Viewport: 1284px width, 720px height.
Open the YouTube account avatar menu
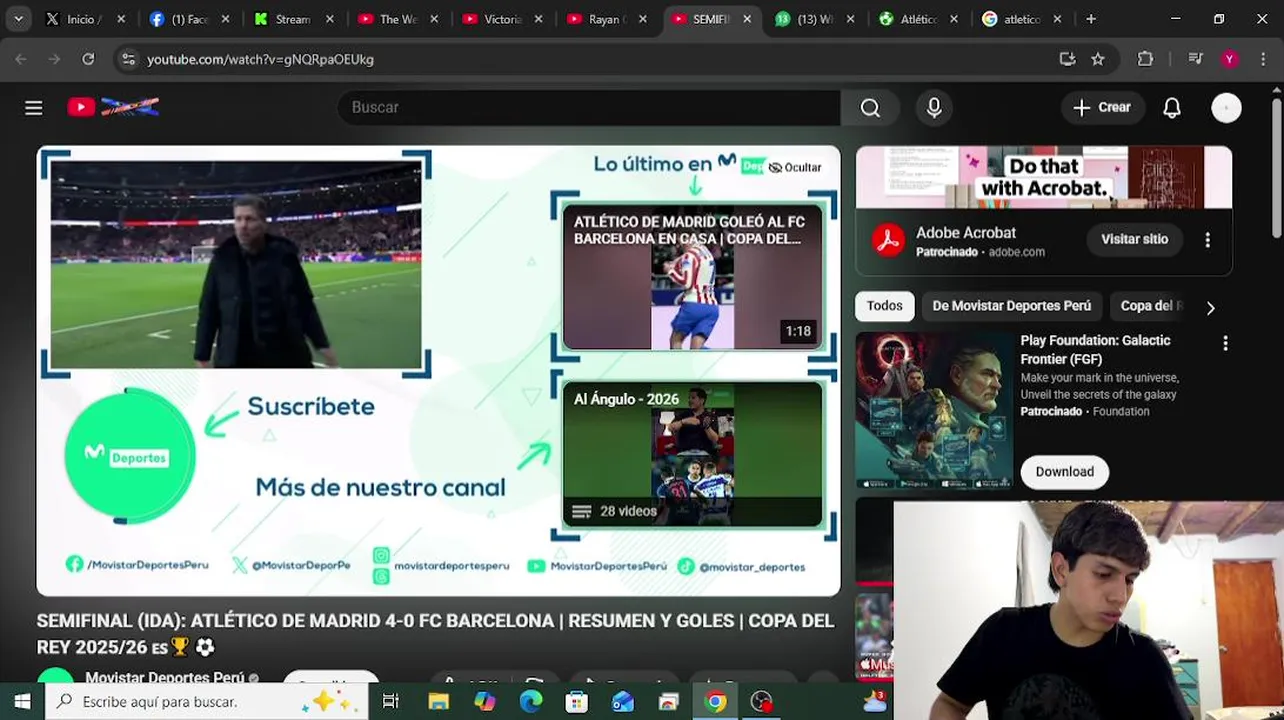[x=1226, y=107]
